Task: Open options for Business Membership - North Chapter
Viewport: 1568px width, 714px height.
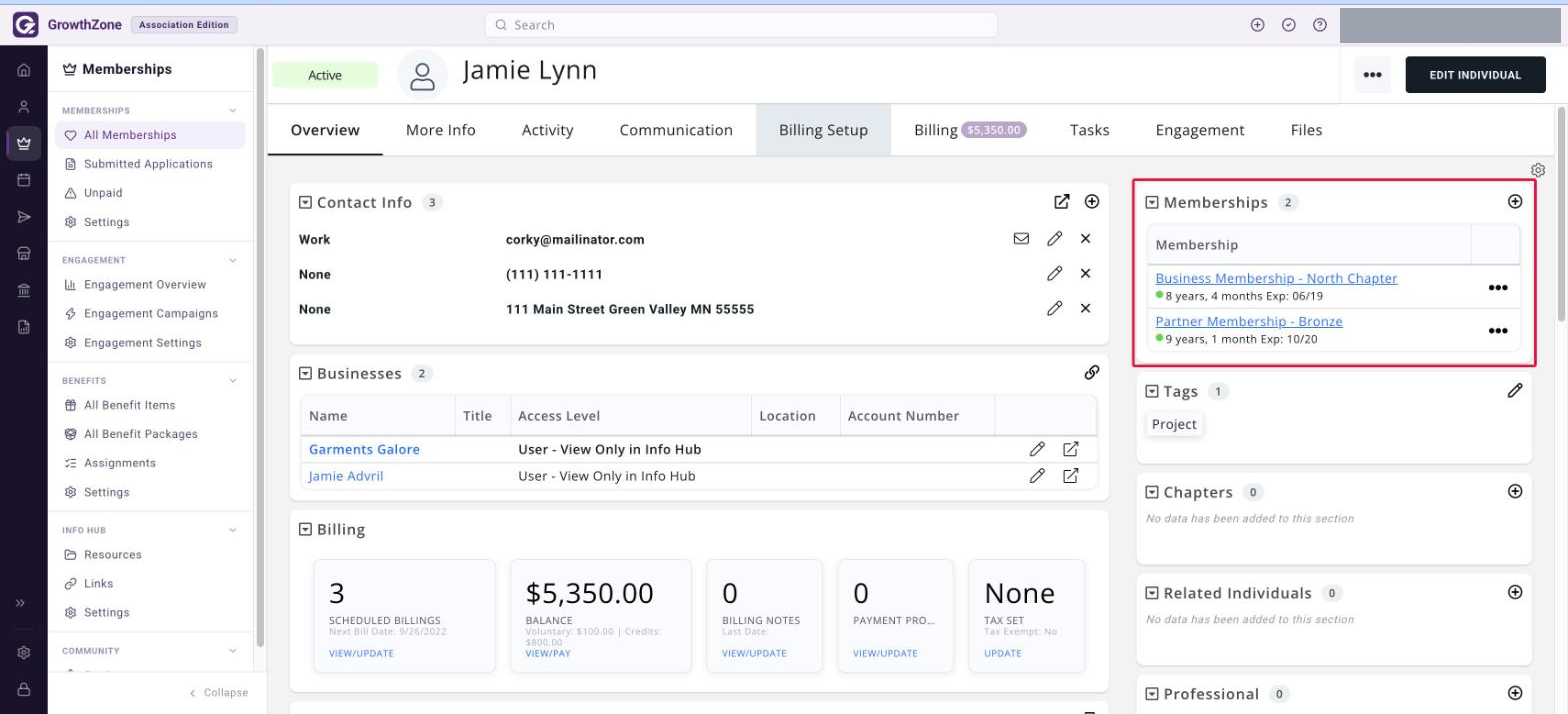Action: 1498,288
